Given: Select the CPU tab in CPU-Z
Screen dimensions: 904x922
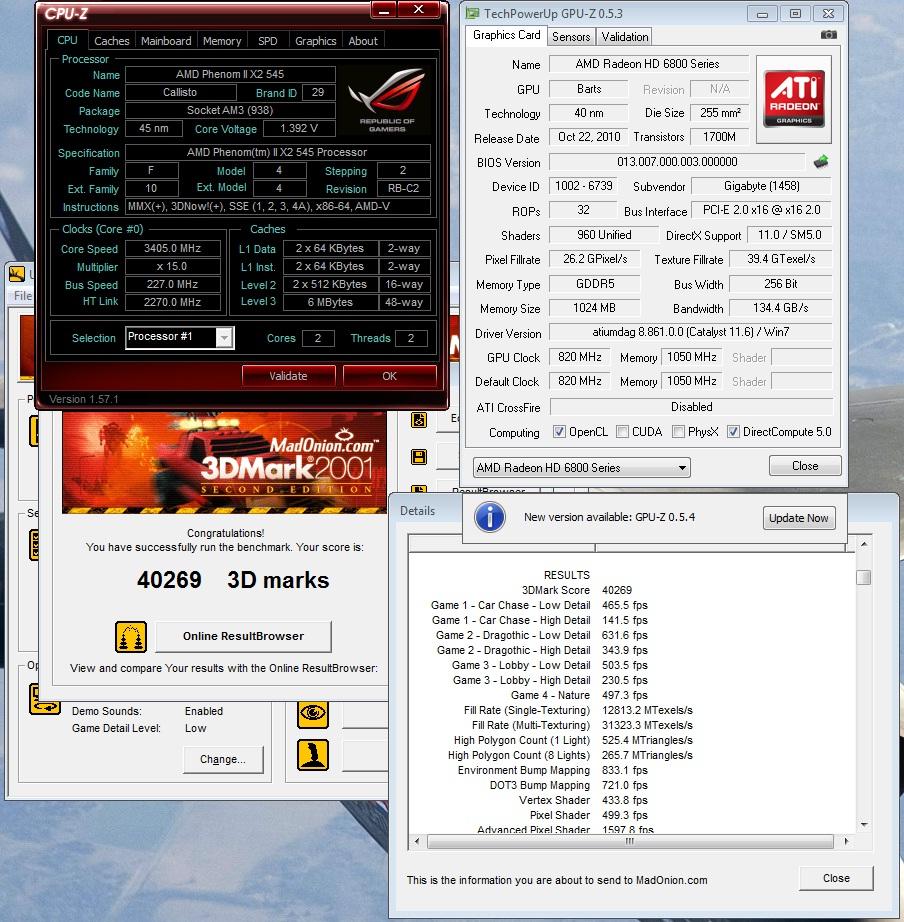Looking at the screenshot, I should pos(67,40).
